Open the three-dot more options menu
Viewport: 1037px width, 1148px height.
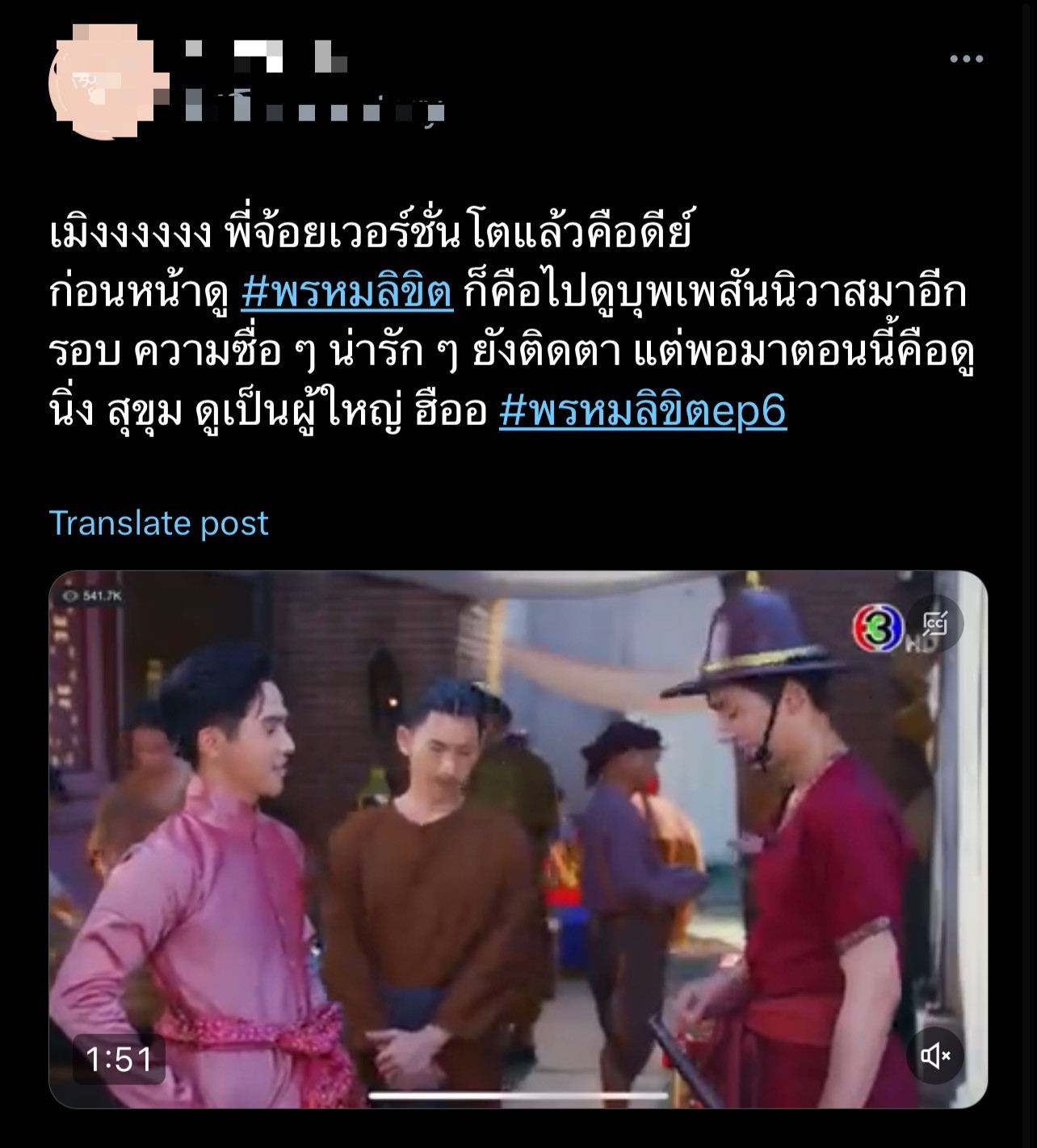[966, 59]
